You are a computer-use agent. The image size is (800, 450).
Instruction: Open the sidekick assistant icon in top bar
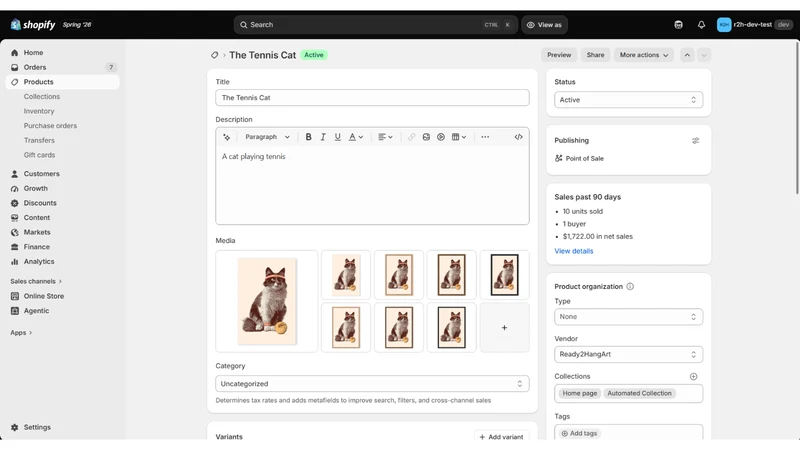[678, 24]
